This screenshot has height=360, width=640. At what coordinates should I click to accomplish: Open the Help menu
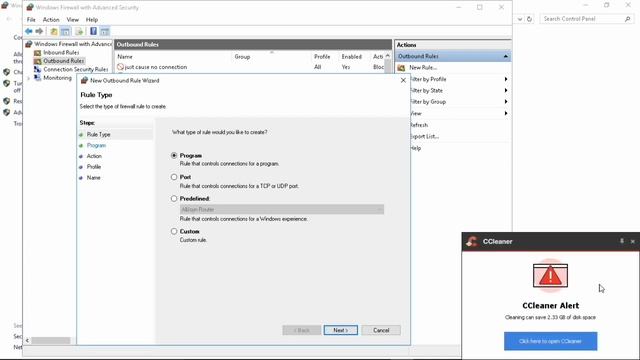point(92,20)
